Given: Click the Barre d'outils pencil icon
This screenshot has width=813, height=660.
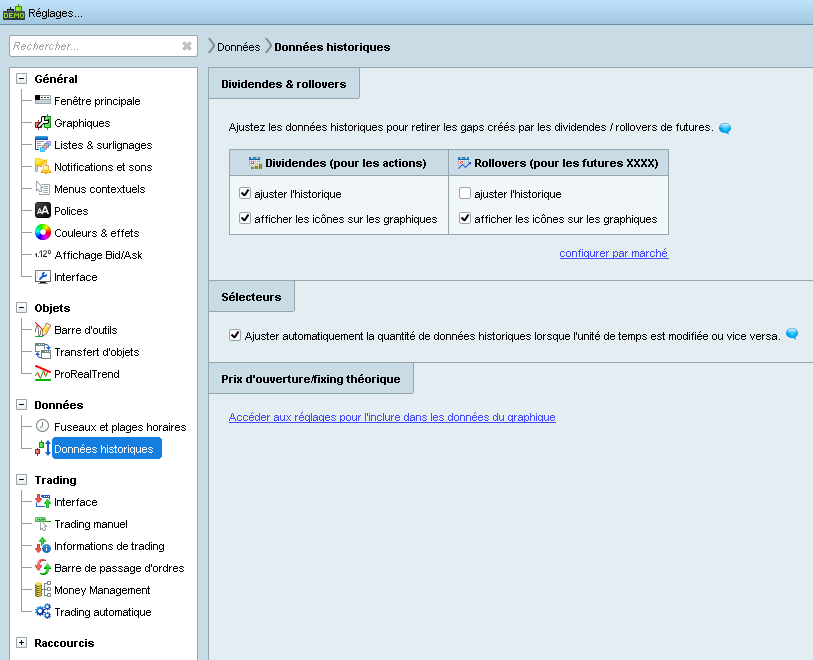Looking at the screenshot, I should [43, 330].
